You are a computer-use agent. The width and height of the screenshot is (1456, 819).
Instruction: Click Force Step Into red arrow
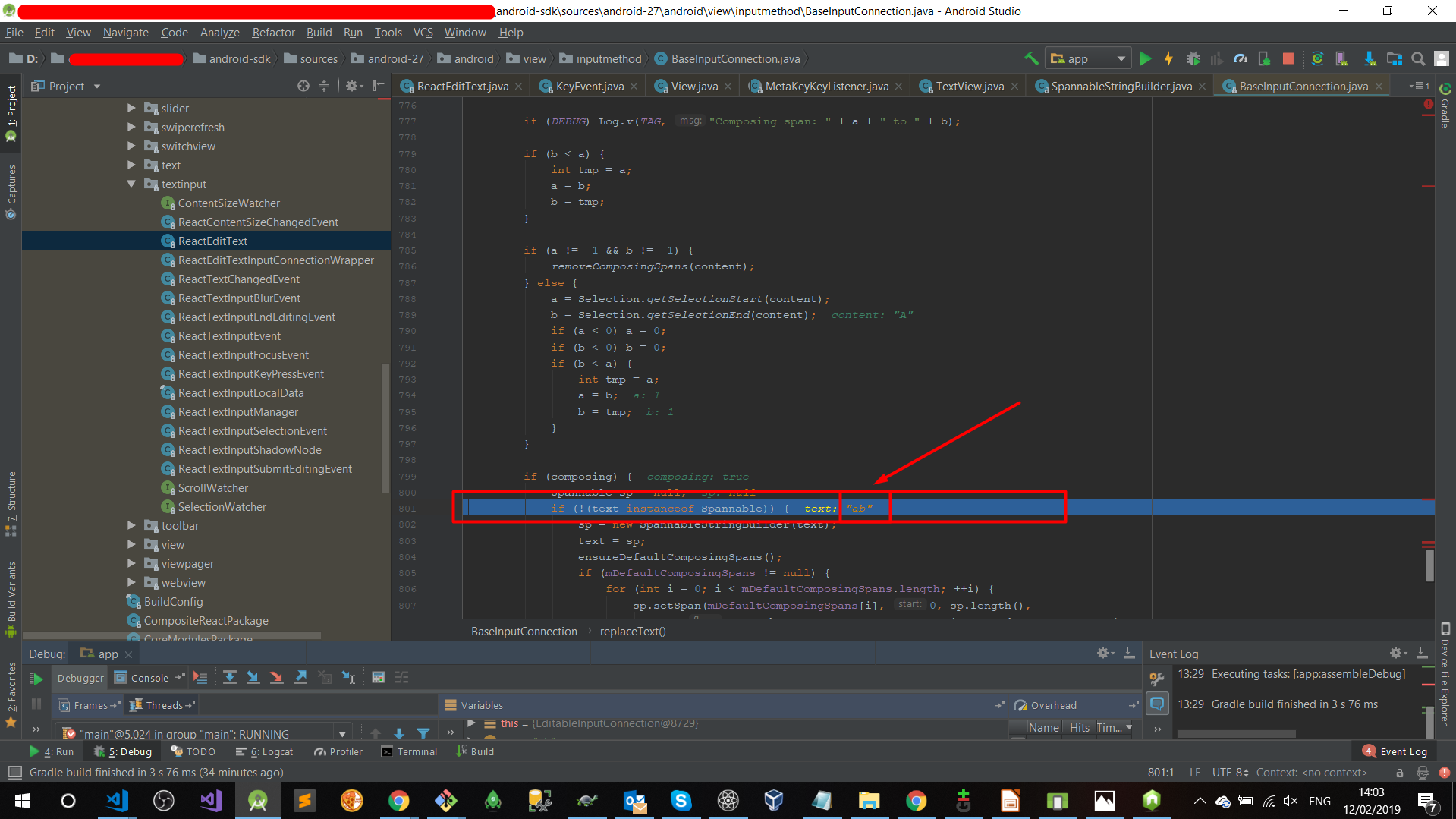[x=276, y=677]
